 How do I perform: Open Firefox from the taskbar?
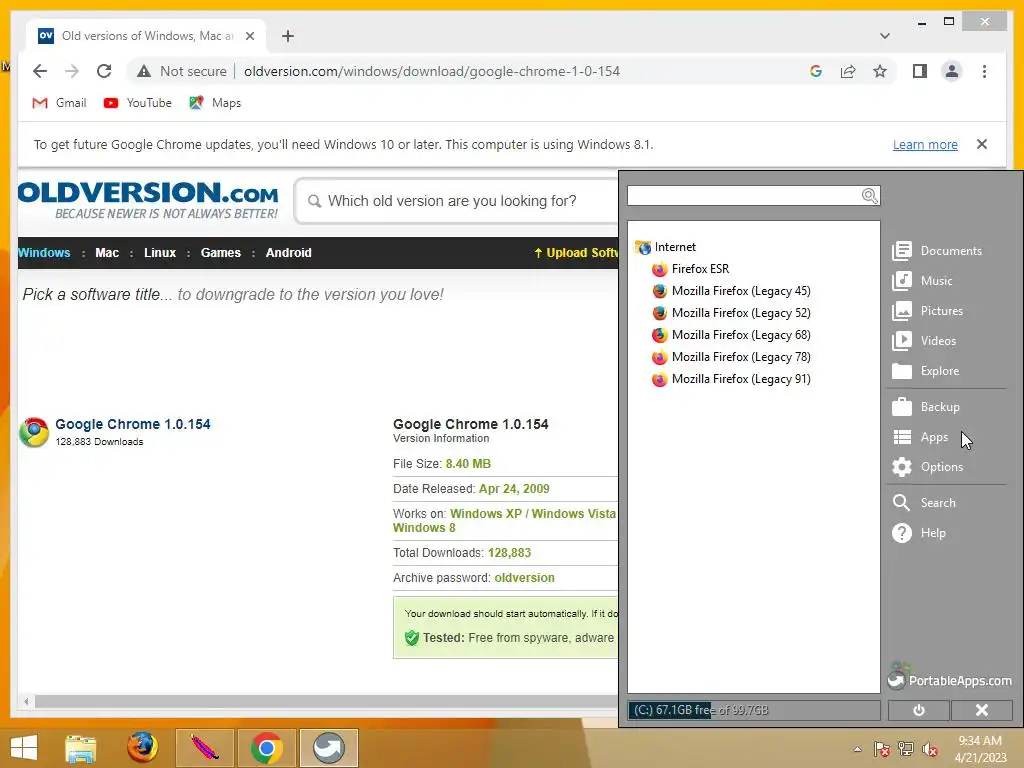click(142, 748)
